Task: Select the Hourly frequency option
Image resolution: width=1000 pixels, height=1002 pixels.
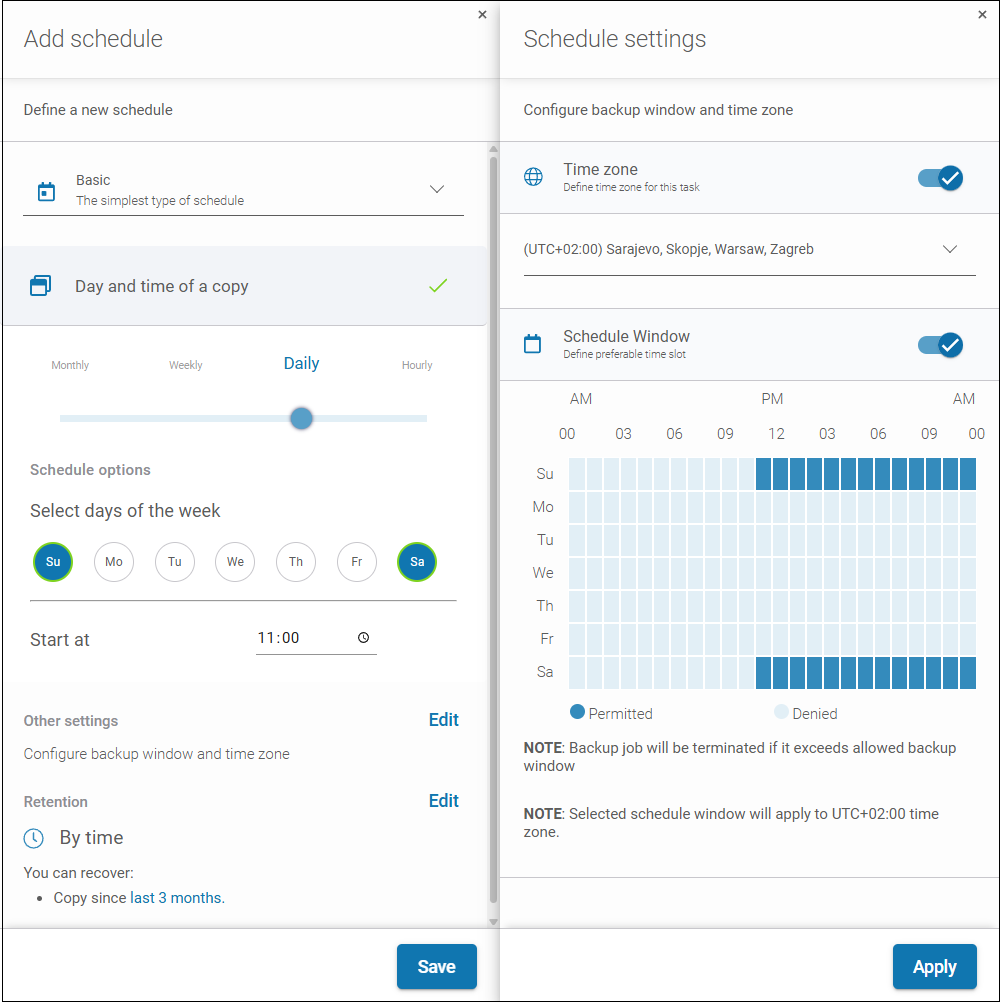Action: 417,365
